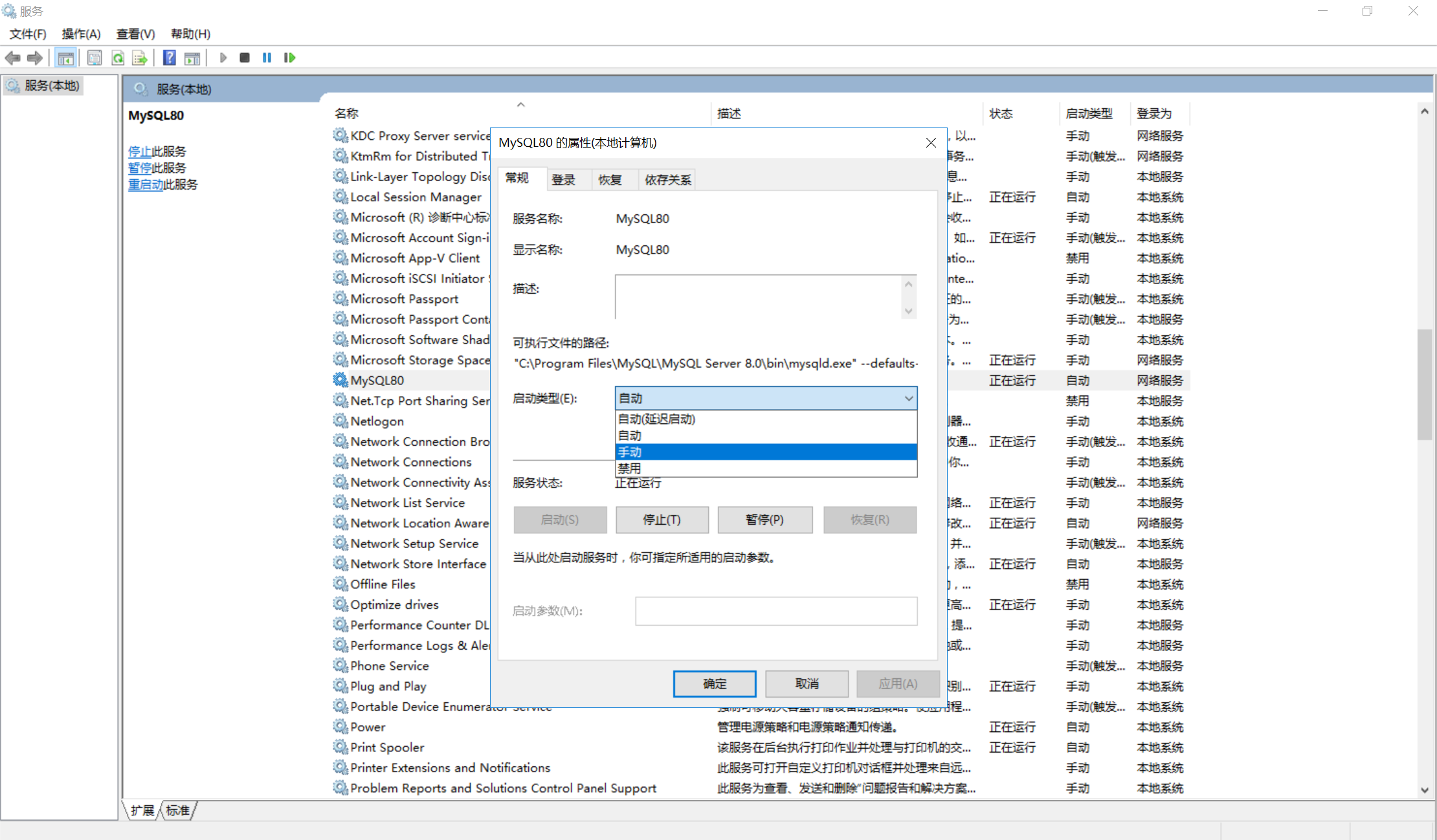Go back with the toolbar back arrow
This screenshot has height=840, width=1437.
coord(12,58)
